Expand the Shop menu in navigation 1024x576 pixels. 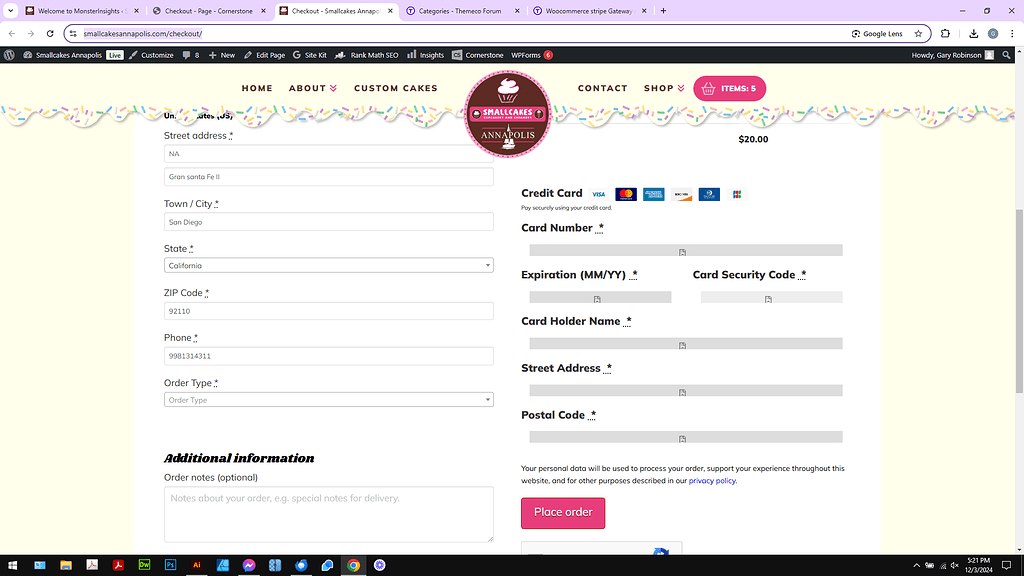[664, 88]
